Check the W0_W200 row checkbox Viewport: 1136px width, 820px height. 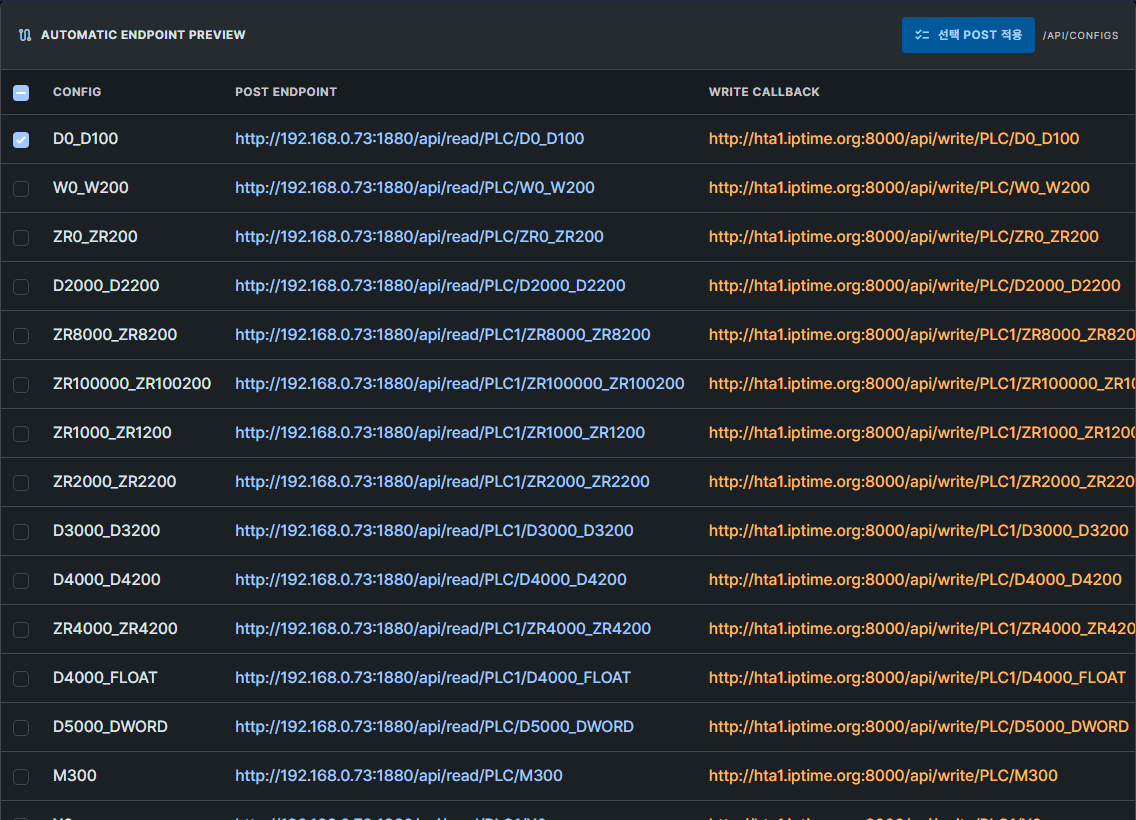[21, 188]
